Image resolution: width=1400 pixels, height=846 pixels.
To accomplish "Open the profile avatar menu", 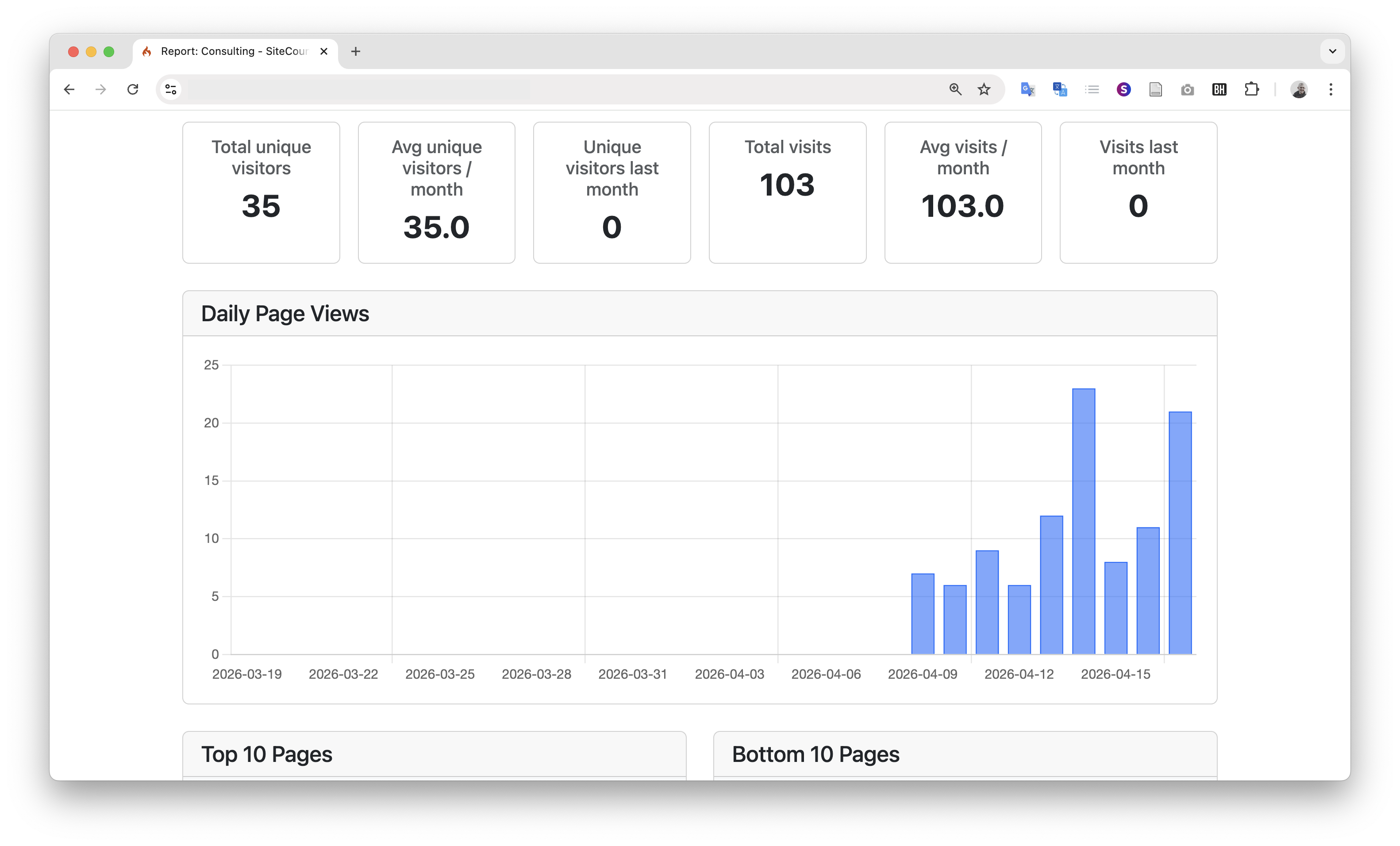I will tap(1299, 89).
